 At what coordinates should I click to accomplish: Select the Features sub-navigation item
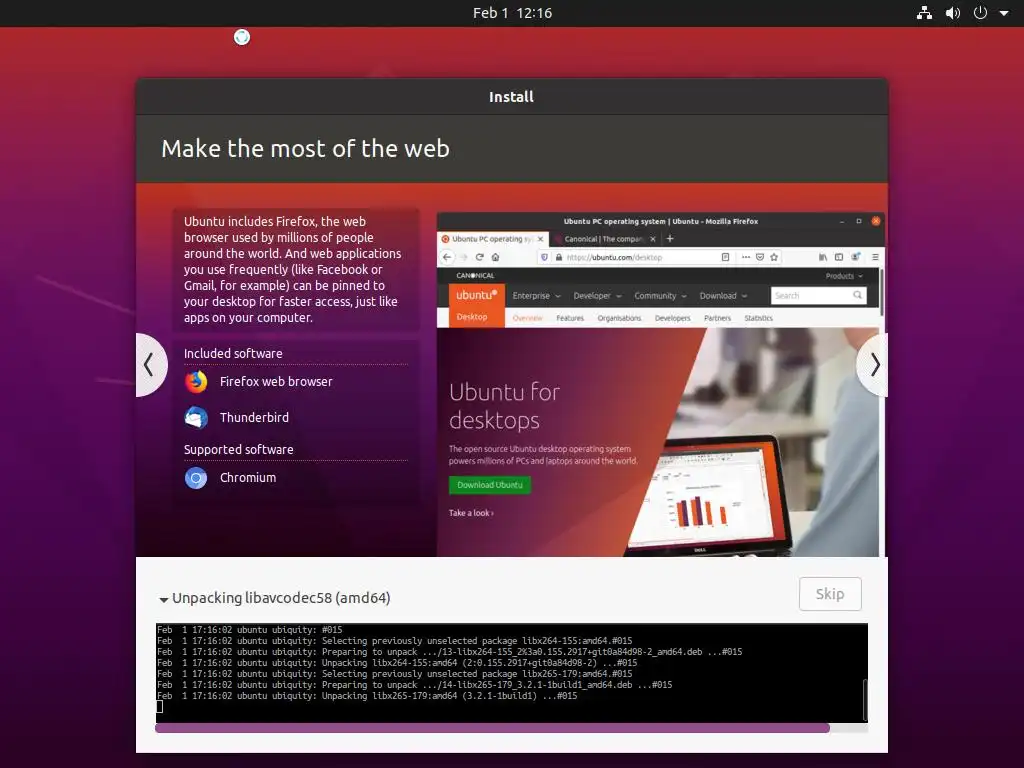click(x=570, y=318)
